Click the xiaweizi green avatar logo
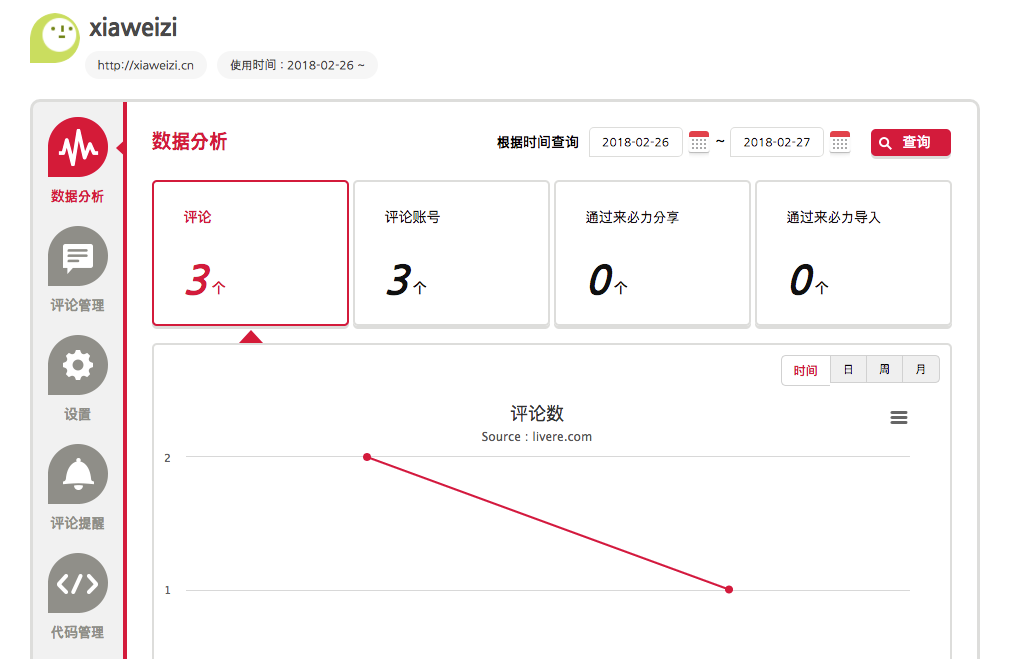 click(x=55, y=38)
